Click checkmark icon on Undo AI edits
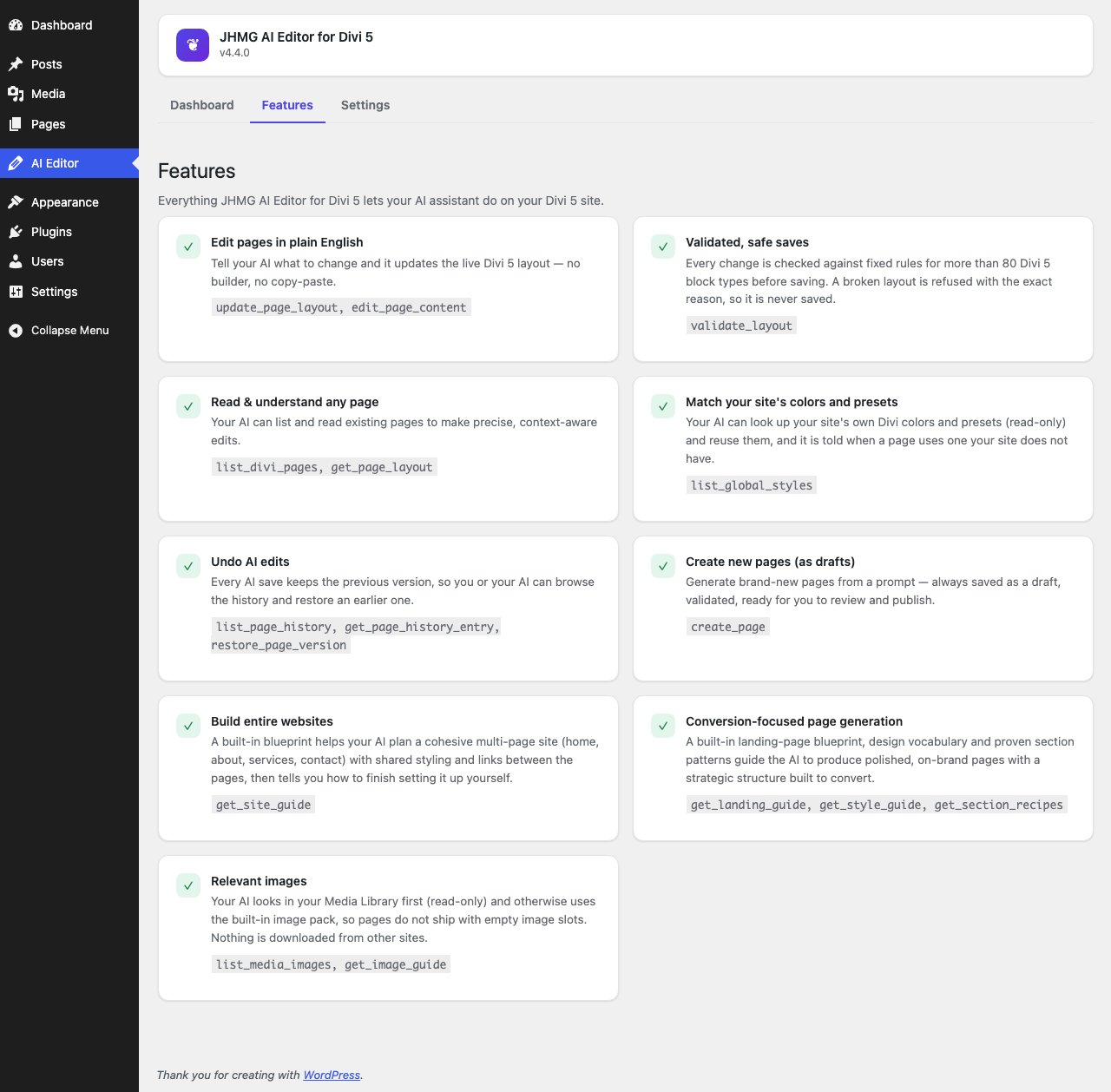1111x1092 pixels. point(188,566)
